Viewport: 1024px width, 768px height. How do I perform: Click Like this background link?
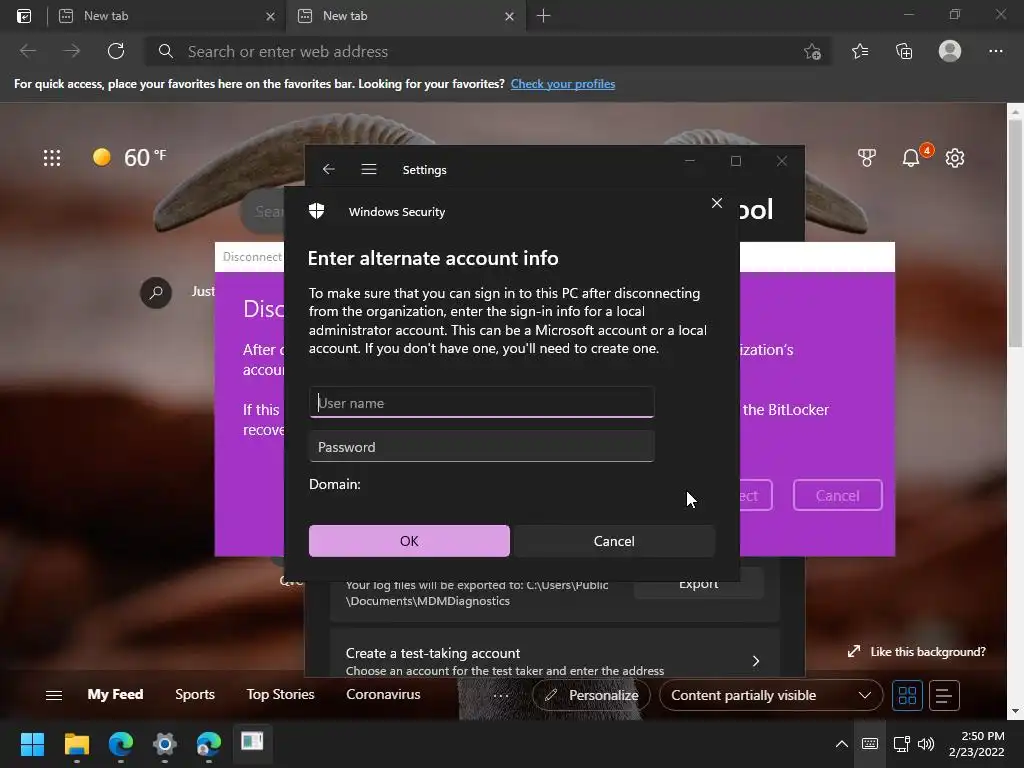tap(916, 652)
